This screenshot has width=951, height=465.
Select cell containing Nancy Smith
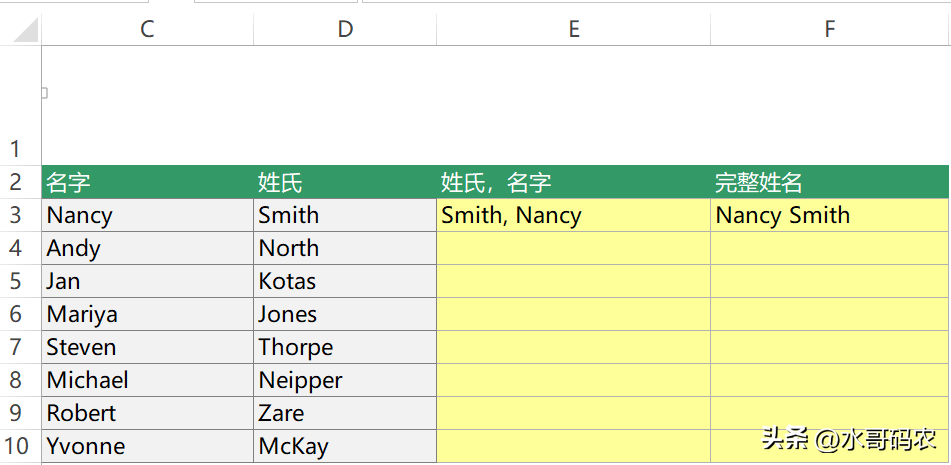(x=830, y=215)
